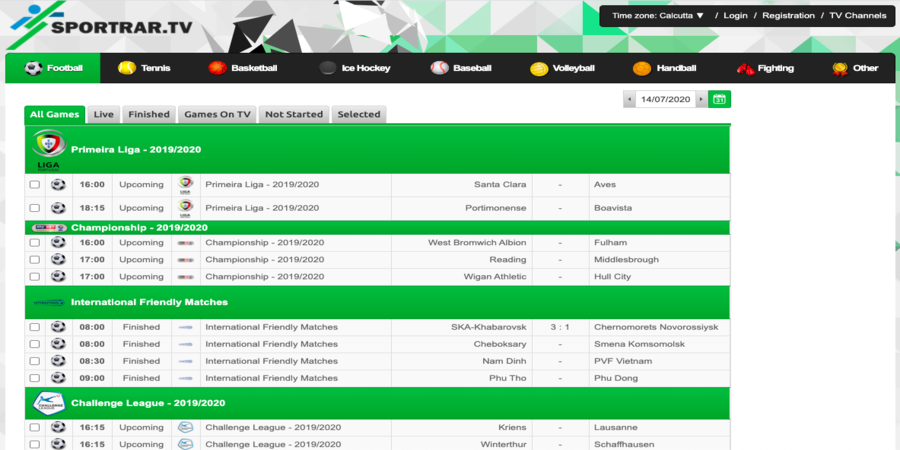The width and height of the screenshot is (900, 450).
Task: Switch to the Finished tab
Action: coord(149,114)
